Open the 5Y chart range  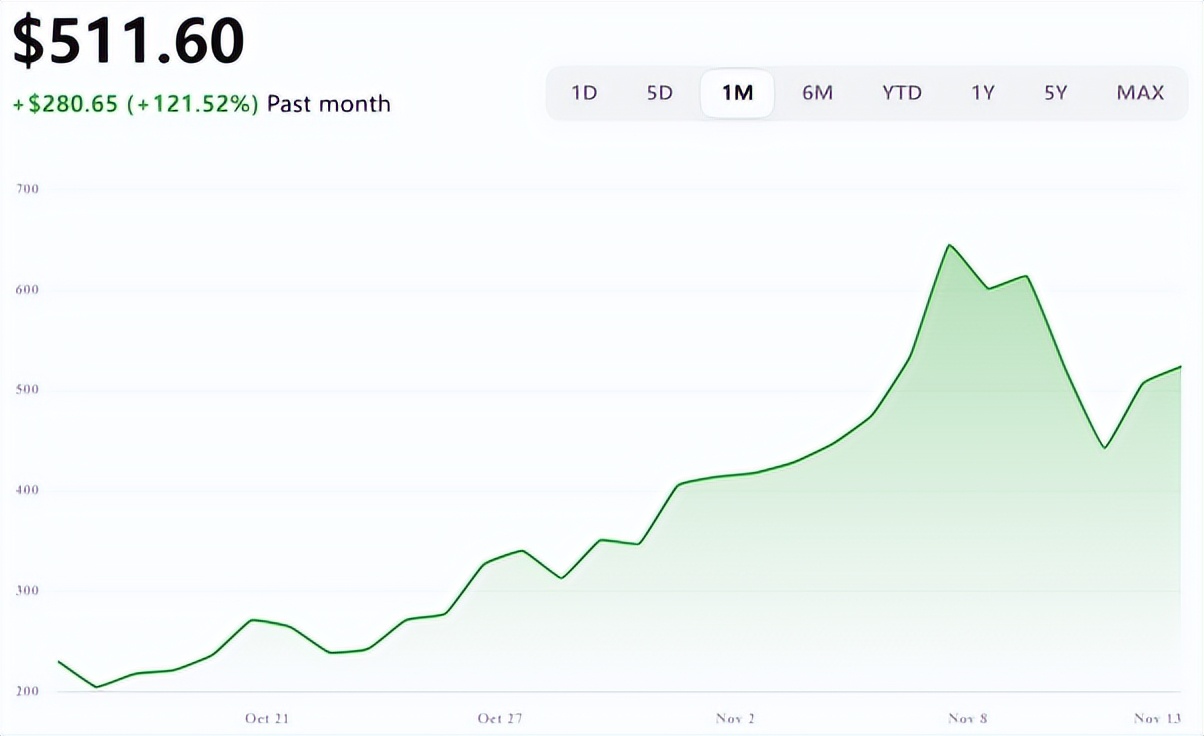pyautogui.click(x=1056, y=93)
